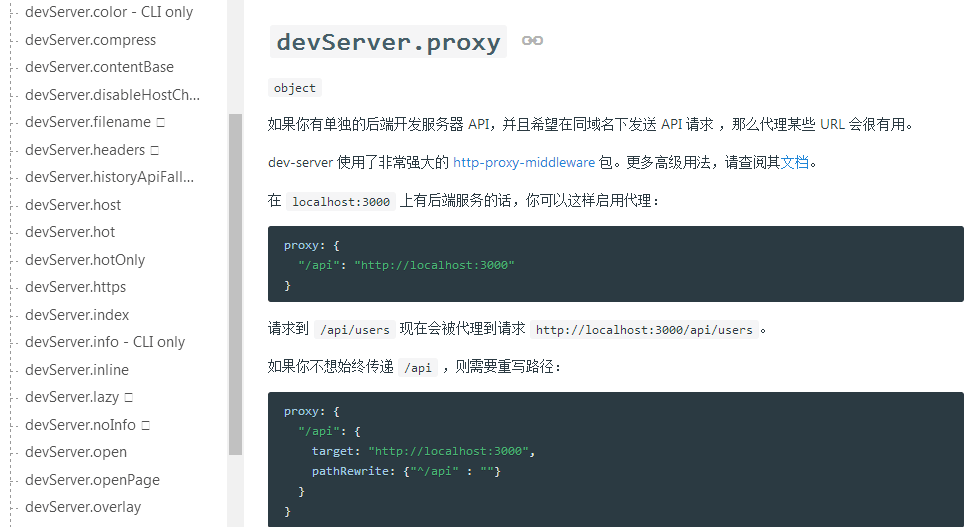Viewport: 968px width, 527px height.
Task: Click the anchor link icon beside devServer.proxy heading
Action: click(532, 41)
